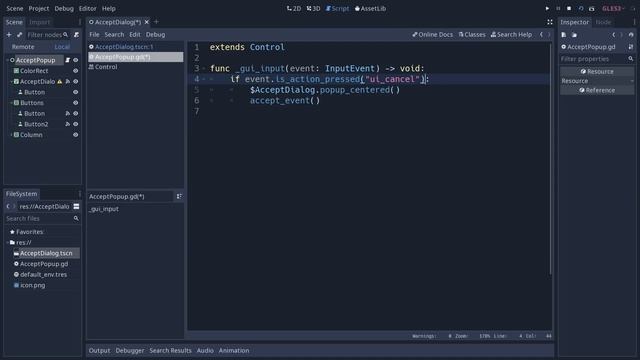
Task: Show the AcceptDialog node configuration warning
Action: point(60,82)
